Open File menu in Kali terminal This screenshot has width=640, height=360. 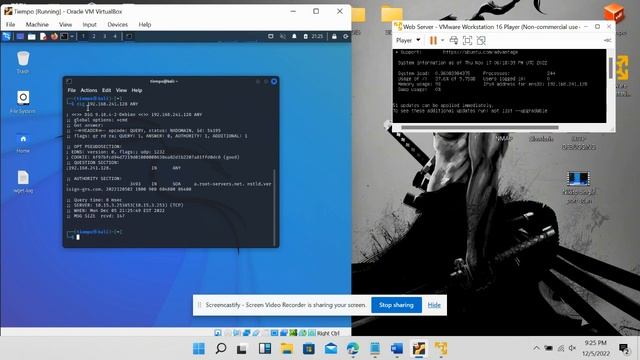pos(72,90)
